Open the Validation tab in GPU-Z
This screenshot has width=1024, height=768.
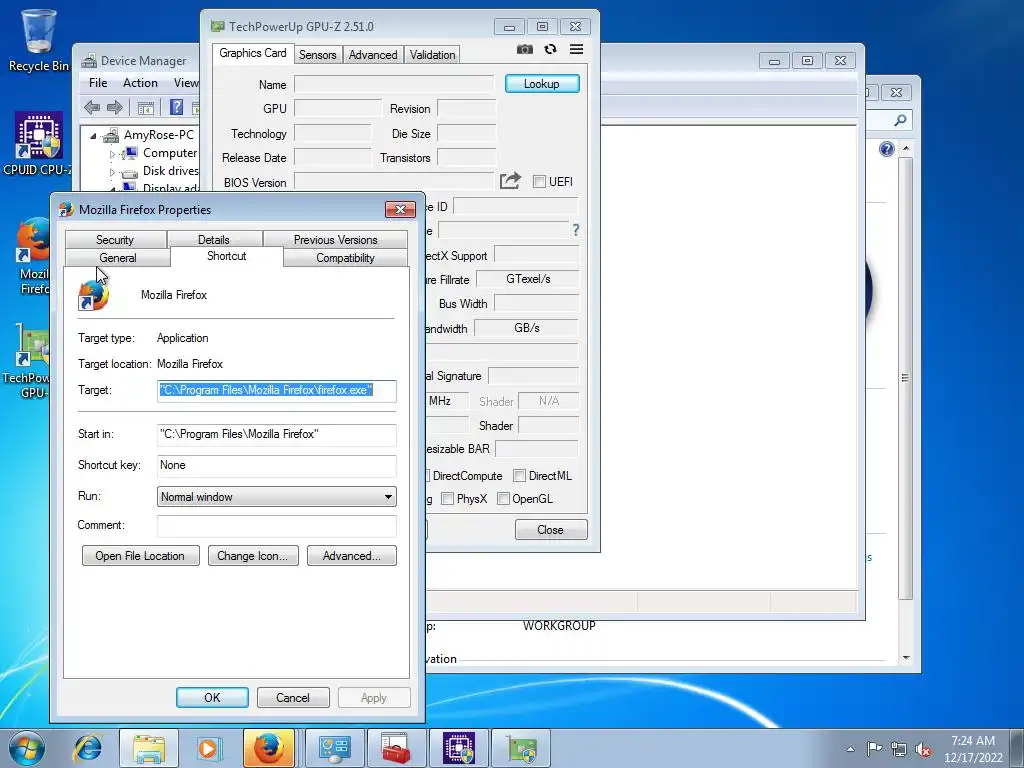pos(432,55)
